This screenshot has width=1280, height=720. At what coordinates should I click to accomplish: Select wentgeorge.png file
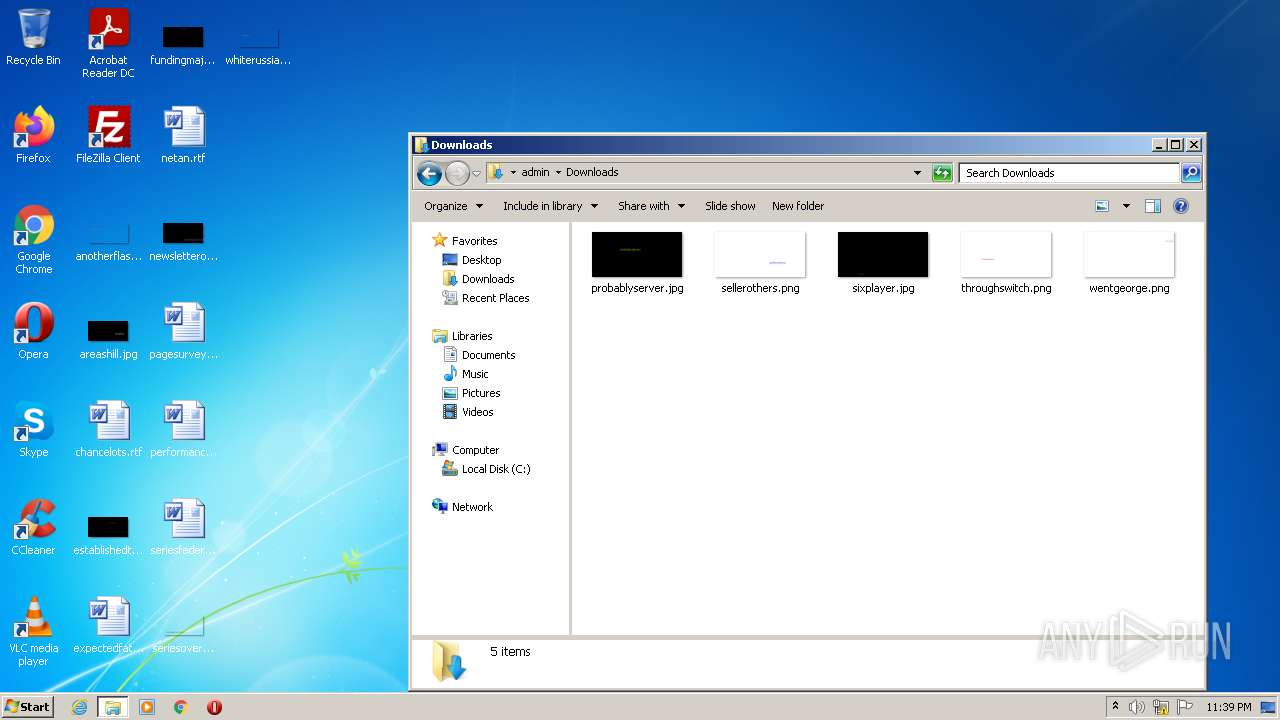tap(1129, 263)
